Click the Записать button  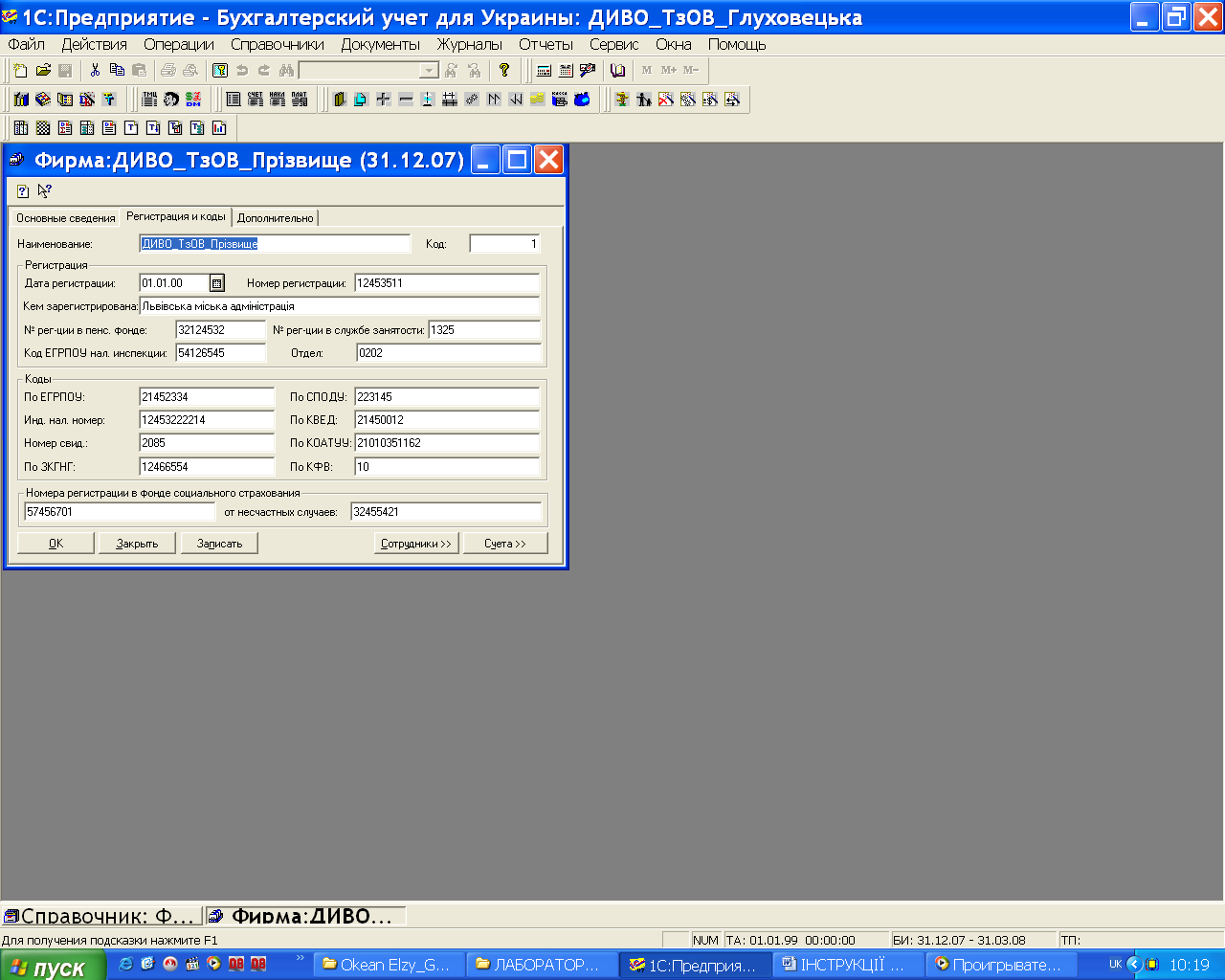[x=220, y=544]
